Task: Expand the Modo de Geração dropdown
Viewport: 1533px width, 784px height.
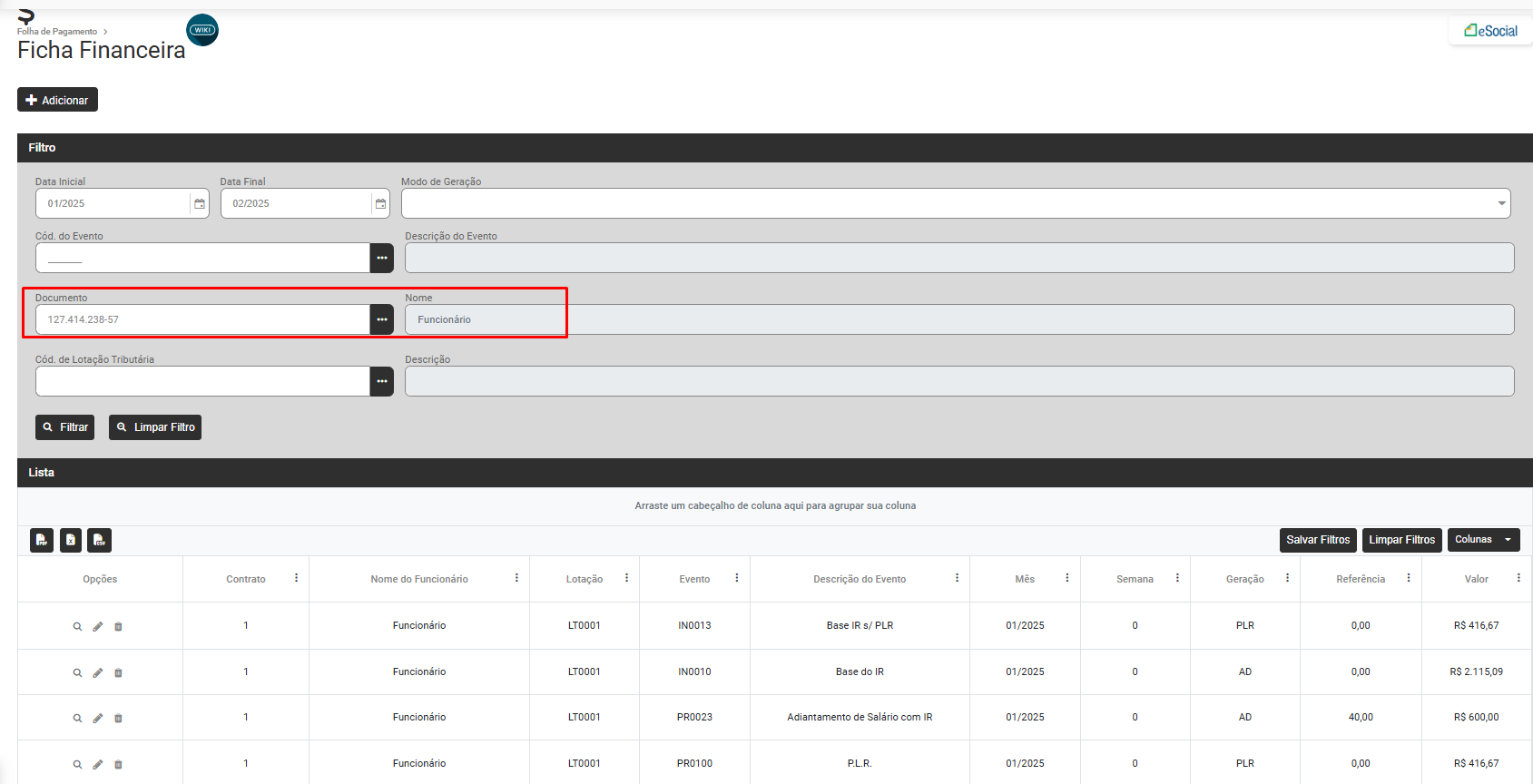Action: [1501, 203]
